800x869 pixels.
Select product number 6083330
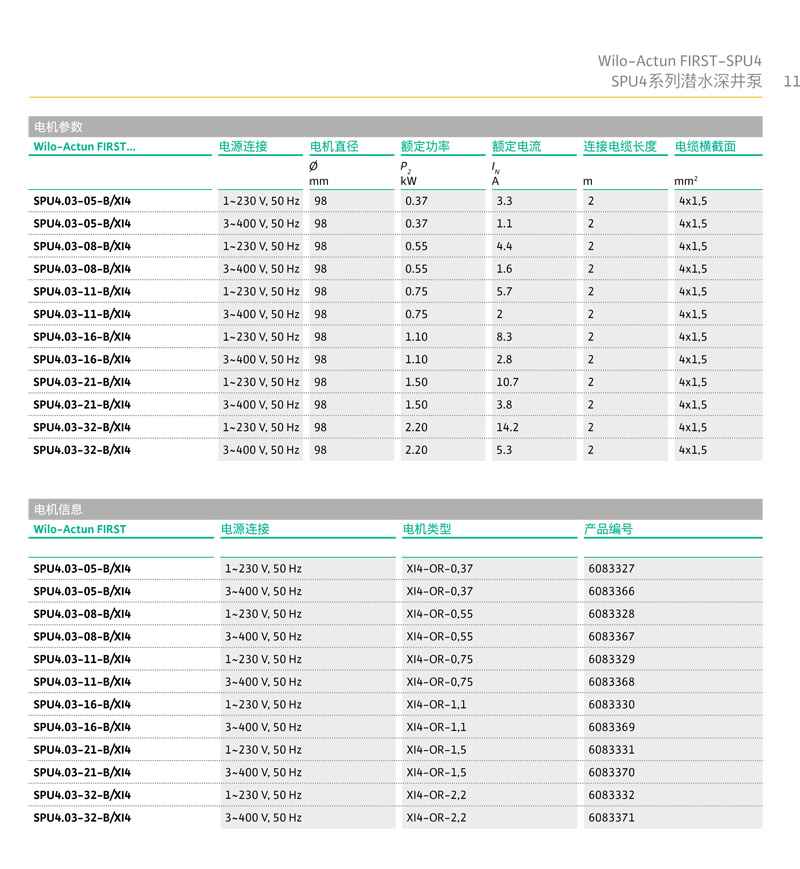(x=611, y=705)
